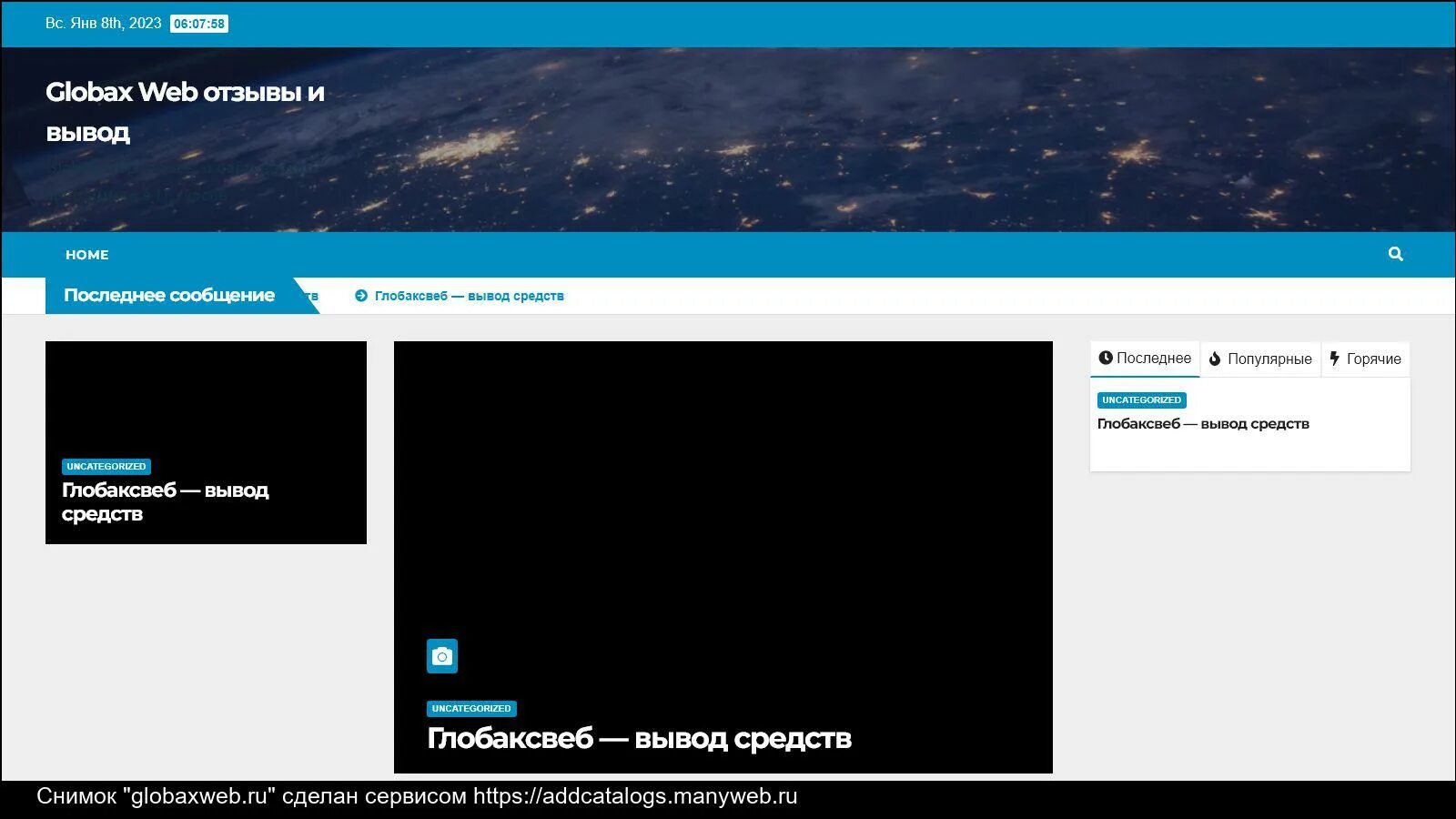Open the HOME menu item
Image resolution: width=1456 pixels, height=819 pixels.
point(87,255)
